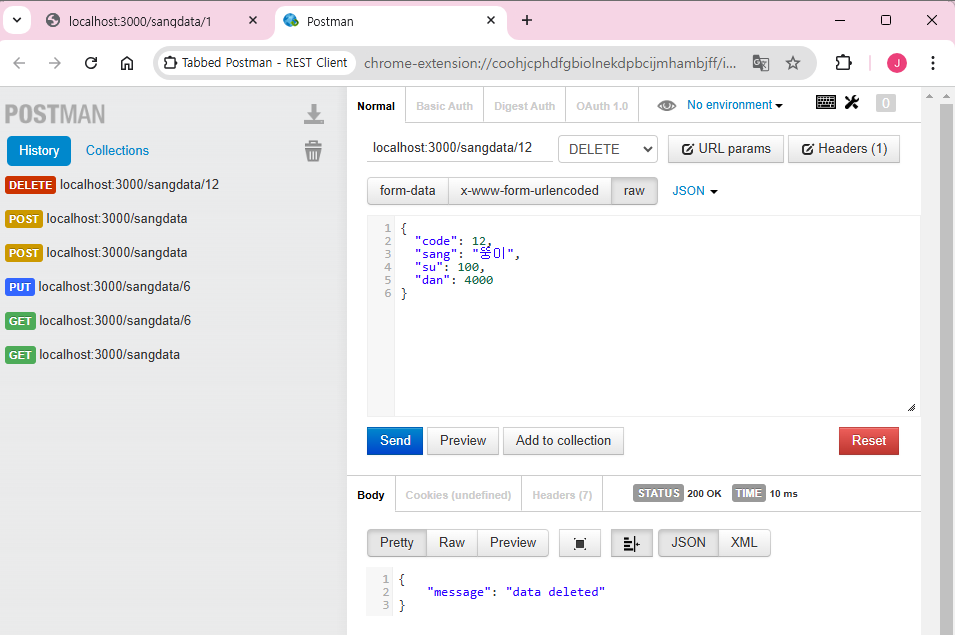Open PUT localhost:3000/sangdata/6 history item
The height and width of the screenshot is (635, 955).
pos(98,287)
